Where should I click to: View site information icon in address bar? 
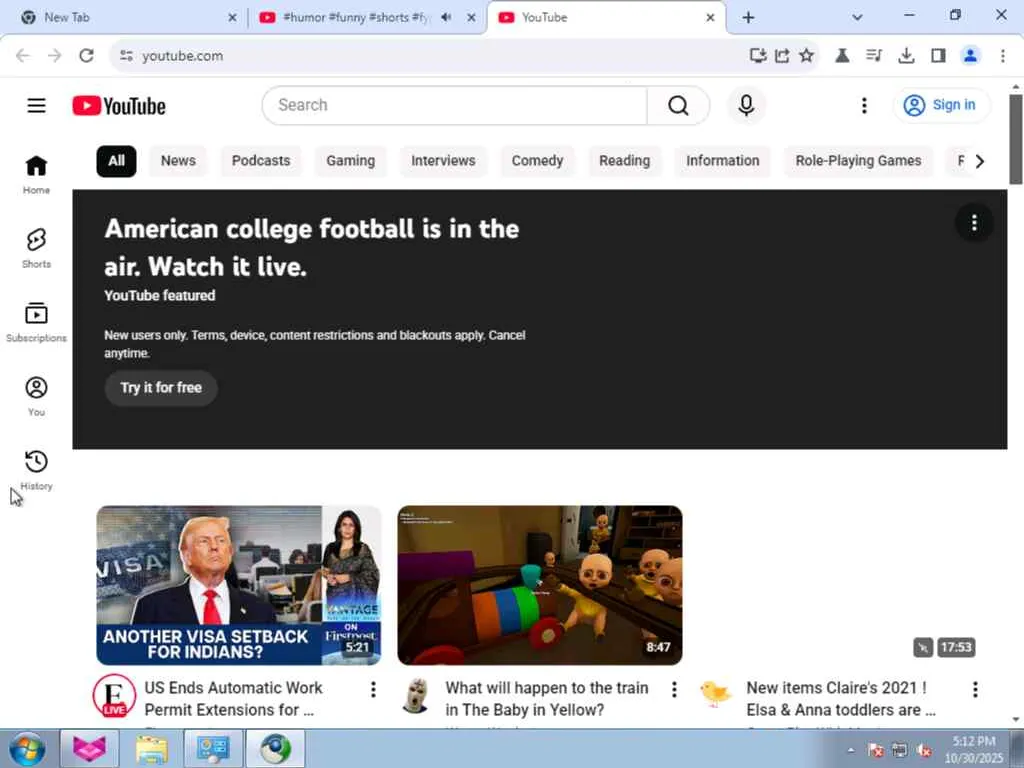click(126, 56)
